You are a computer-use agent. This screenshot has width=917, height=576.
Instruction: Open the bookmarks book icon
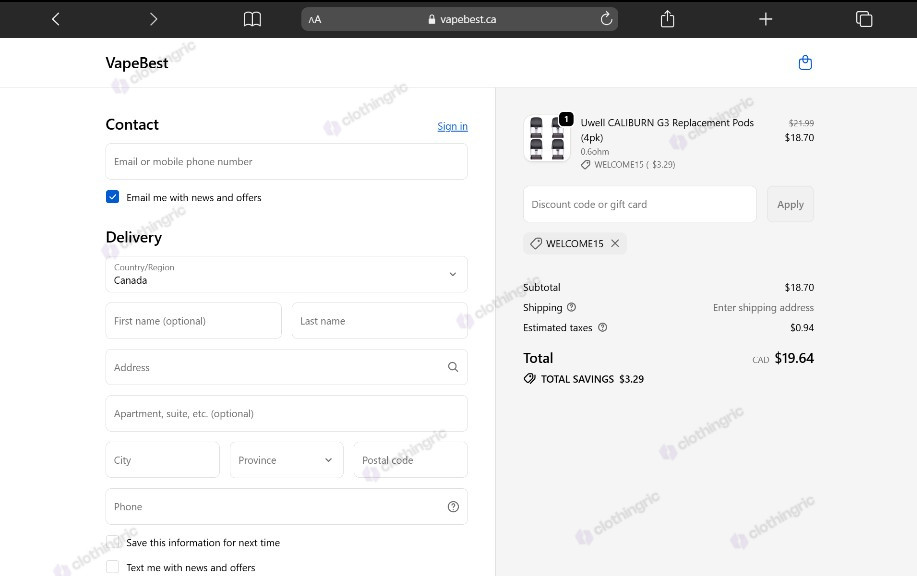tap(252, 19)
